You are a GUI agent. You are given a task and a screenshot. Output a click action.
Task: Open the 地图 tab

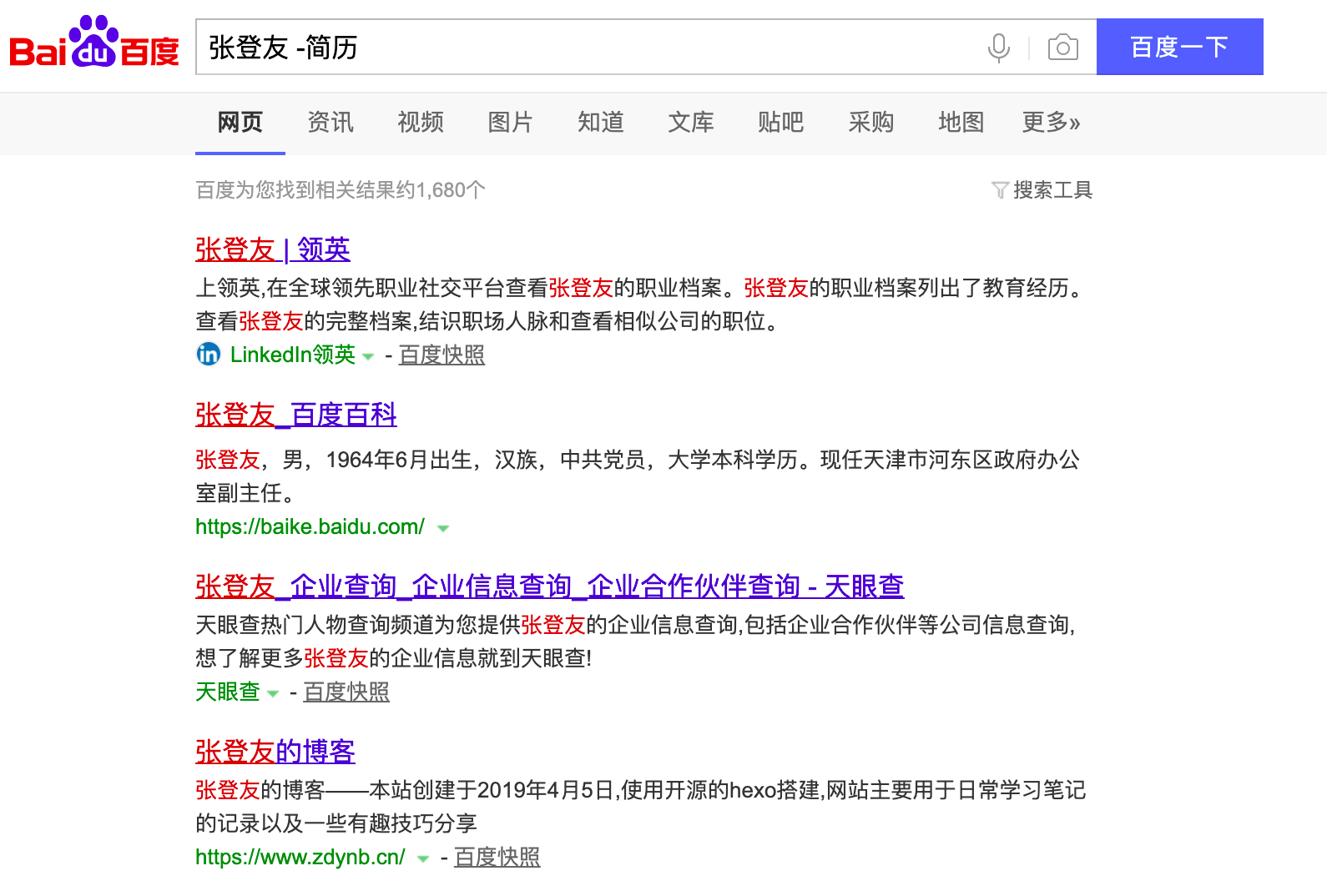(961, 123)
